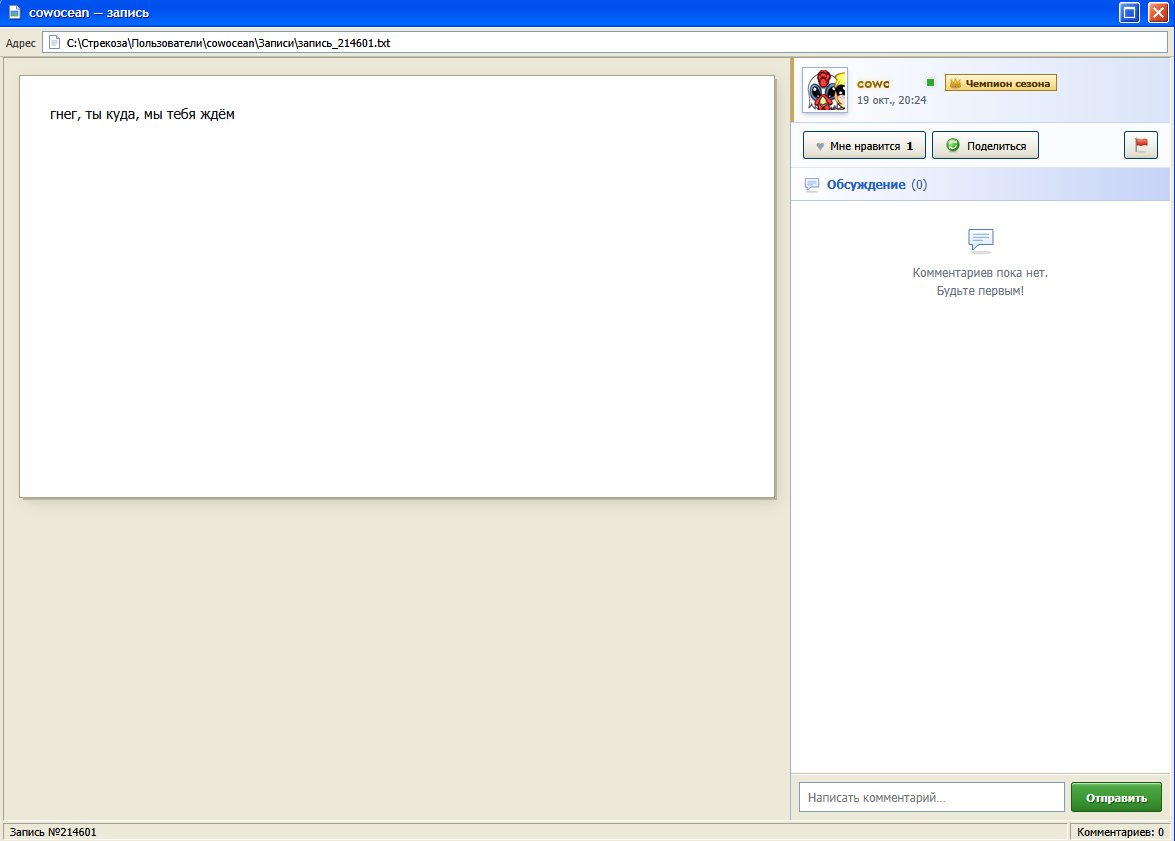This screenshot has height=841, width=1175.
Task: Click the post date 19 окт., 20:24
Action: click(x=892, y=100)
